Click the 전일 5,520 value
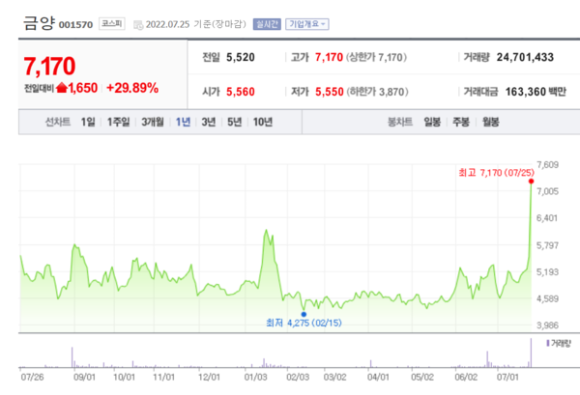This screenshot has width=580, height=395. [240, 57]
